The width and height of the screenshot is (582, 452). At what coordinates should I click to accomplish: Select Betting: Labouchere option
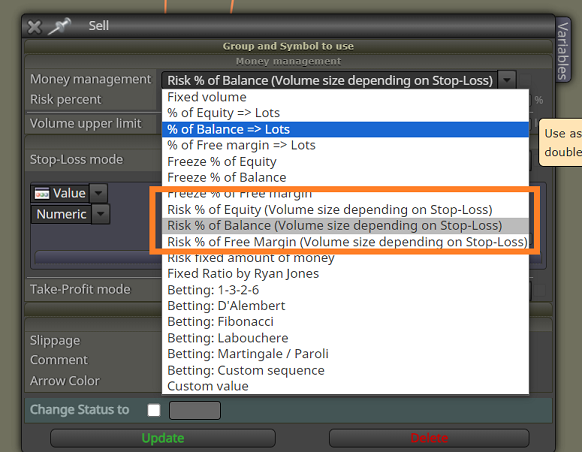click(345, 338)
